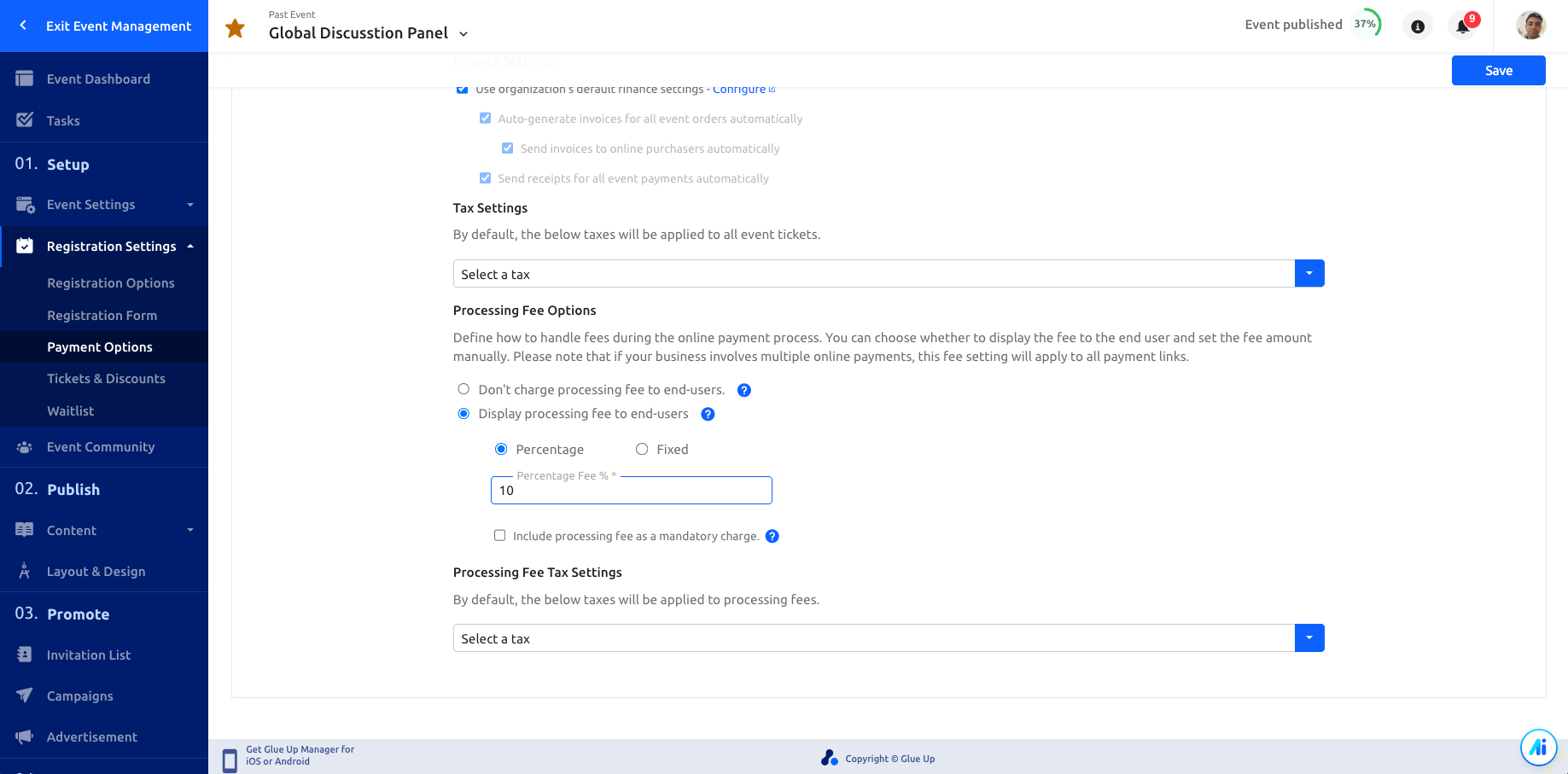The height and width of the screenshot is (774, 1568).
Task: Click the 37% event published progress circle
Action: point(1365,24)
